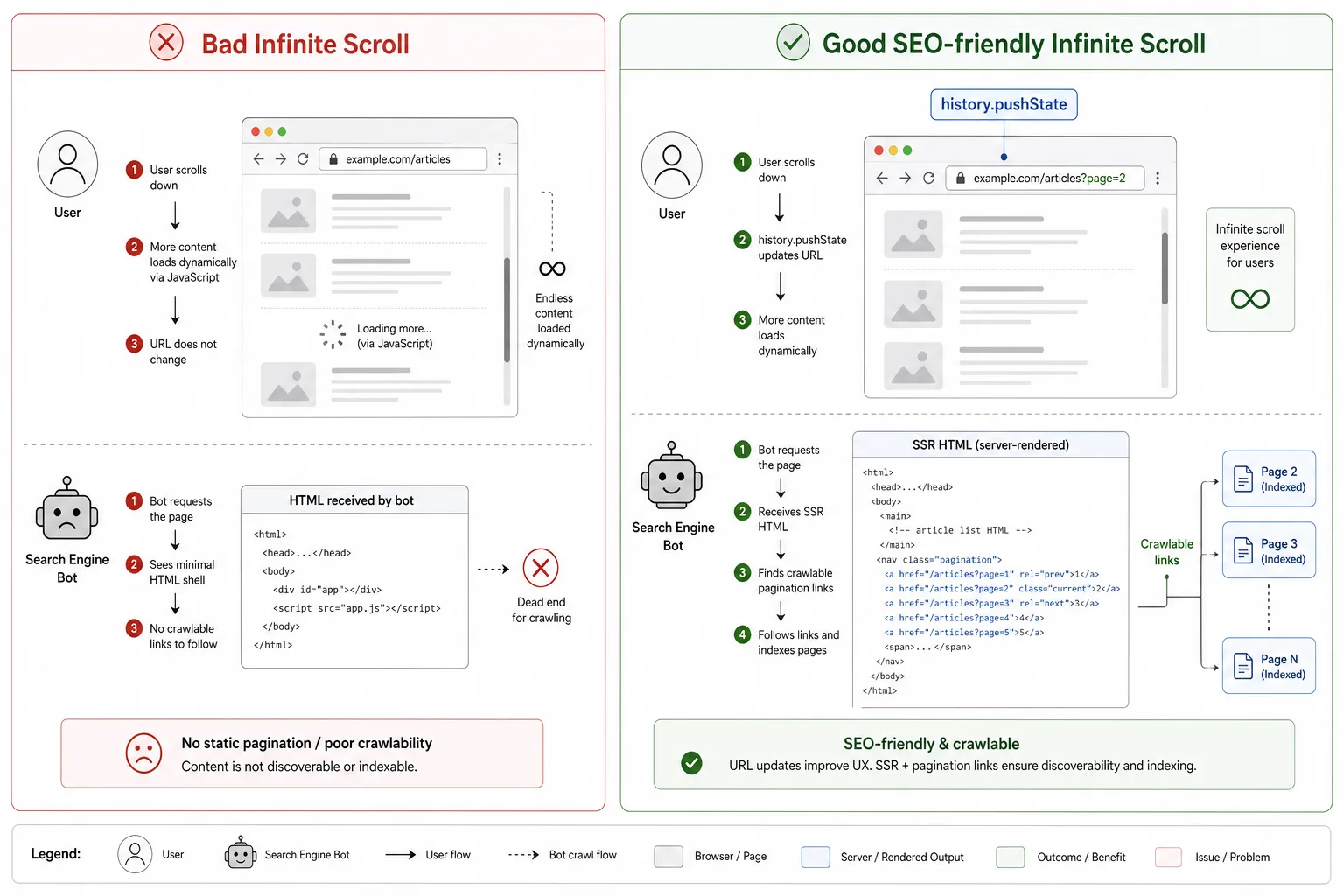Click the URL does not change step text
Image resolution: width=1344 pixels, height=896 pixels.
click(183, 352)
